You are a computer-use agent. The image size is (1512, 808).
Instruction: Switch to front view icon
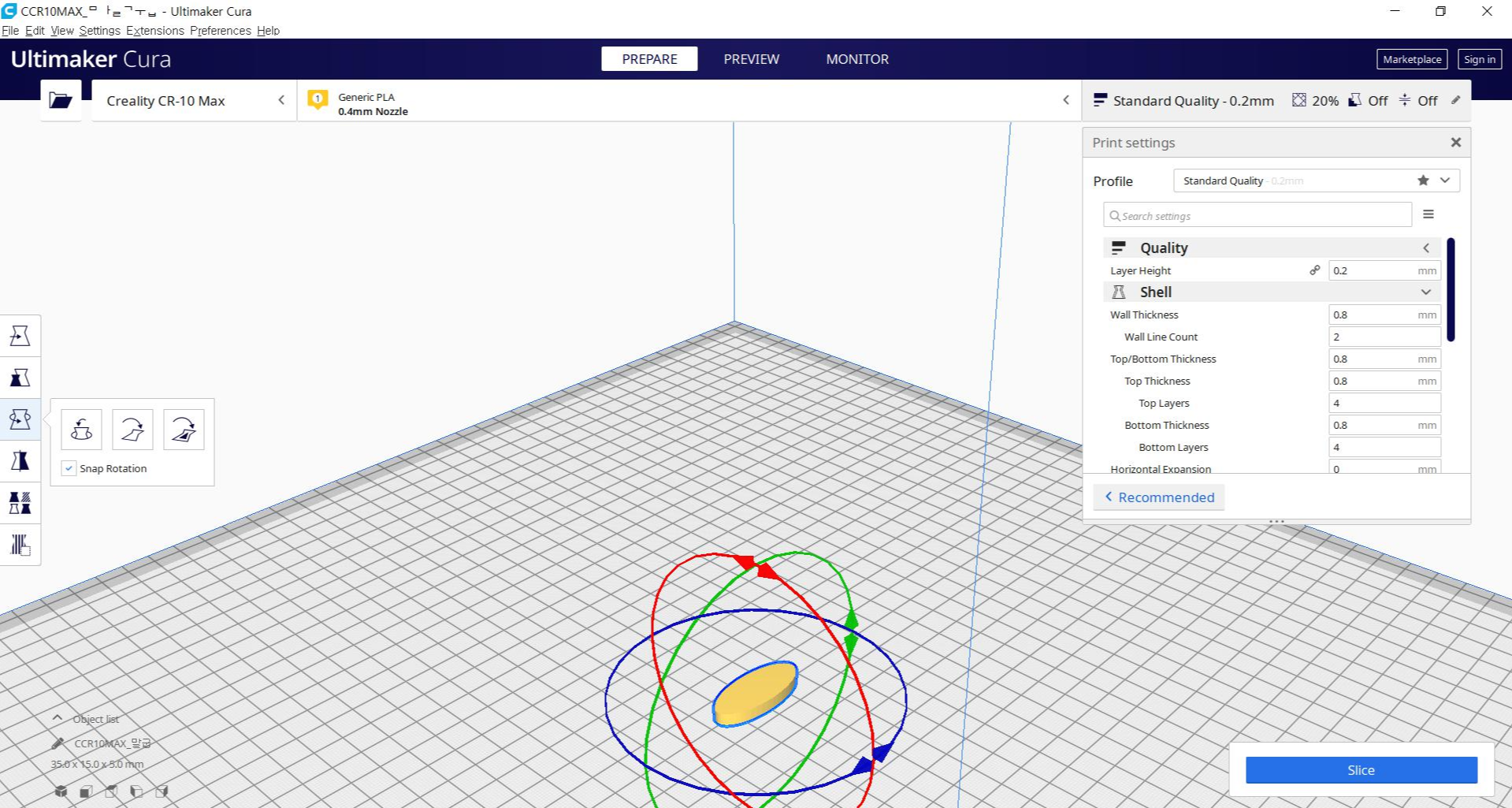click(x=87, y=791)
